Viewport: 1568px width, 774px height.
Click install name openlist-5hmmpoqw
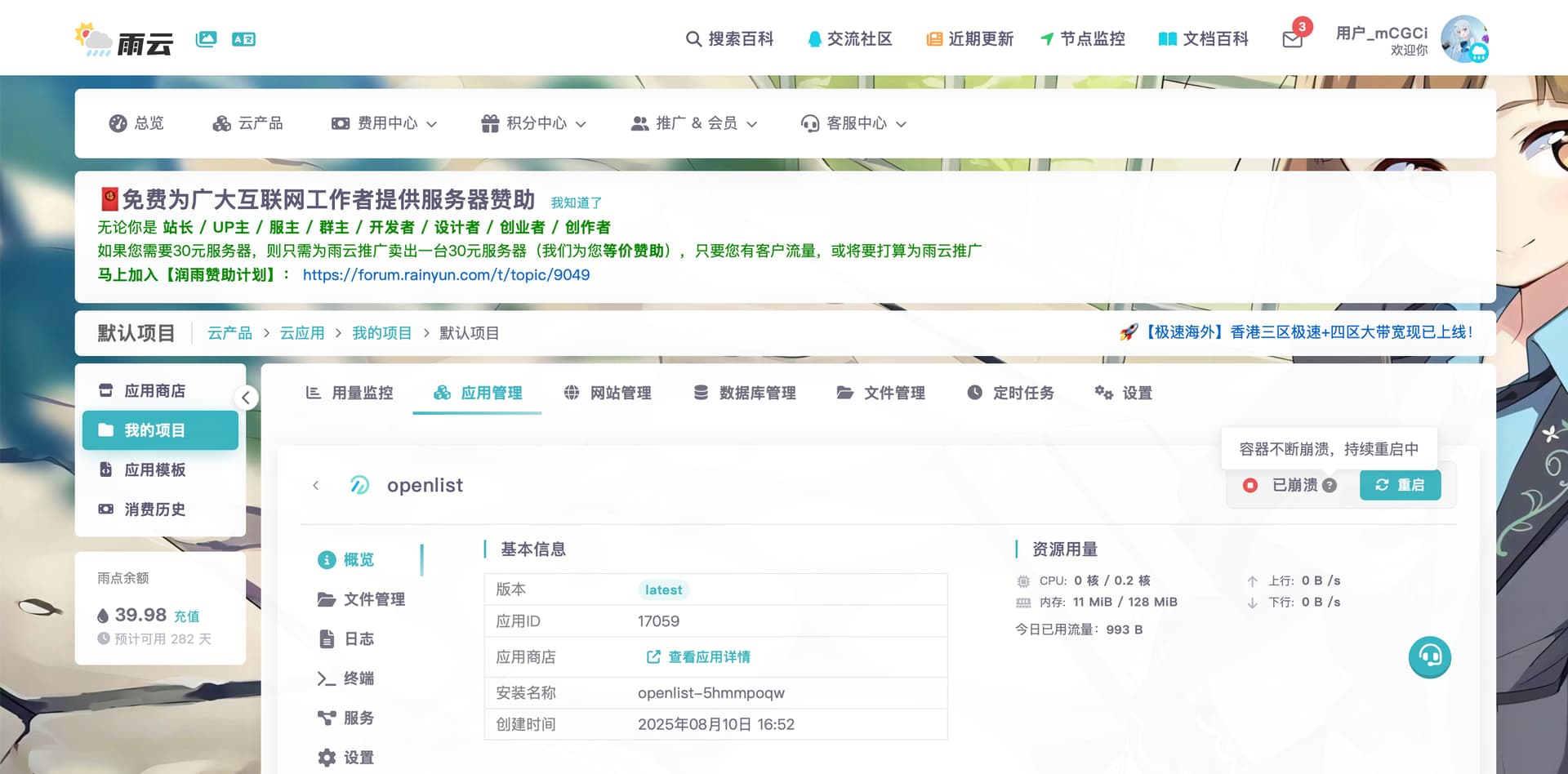[711, 693]
